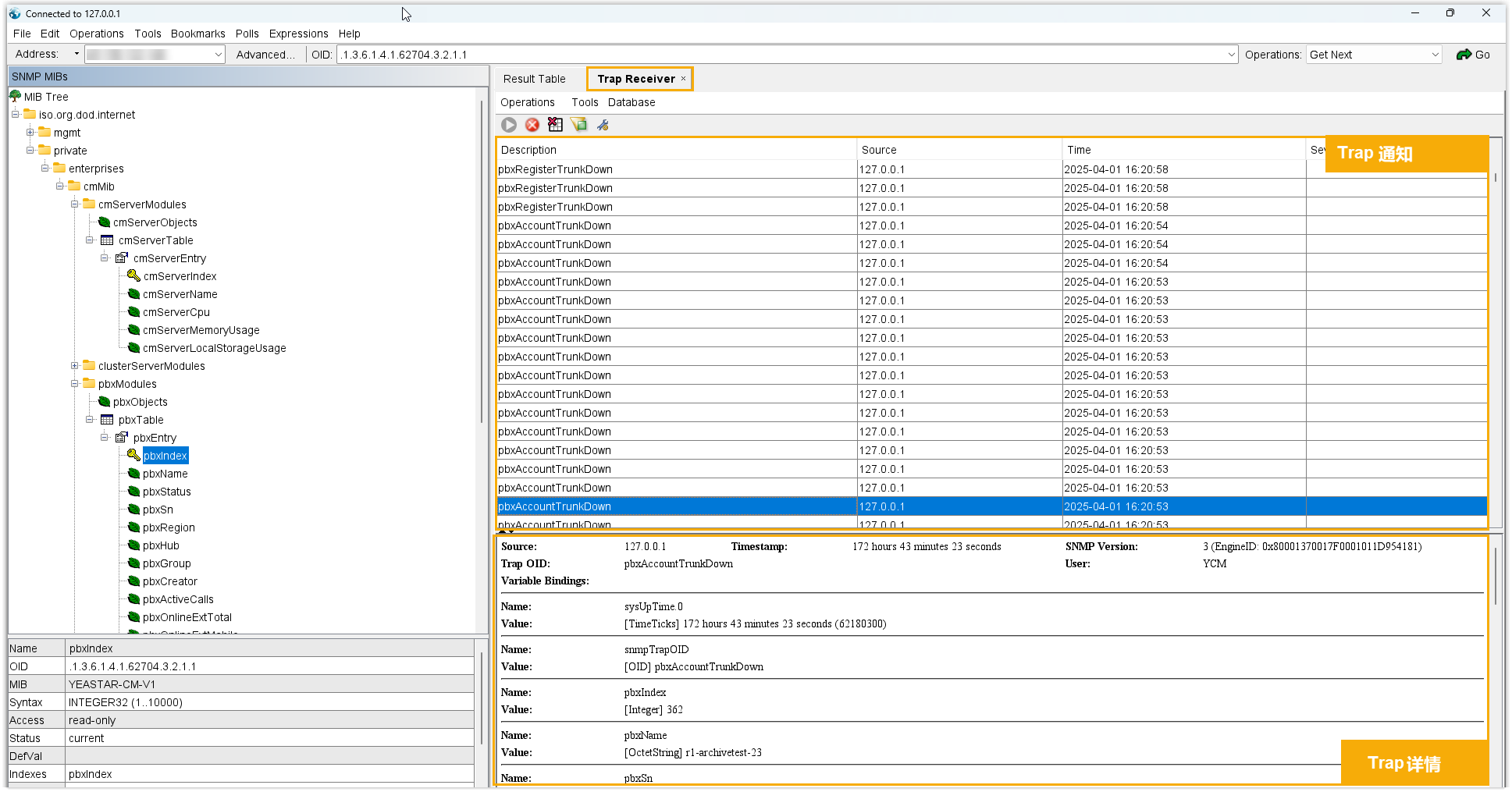This screenshot has width=1512, height=792.
Task: Start the trap receiver with play icon
Action: tap(509, 125)
